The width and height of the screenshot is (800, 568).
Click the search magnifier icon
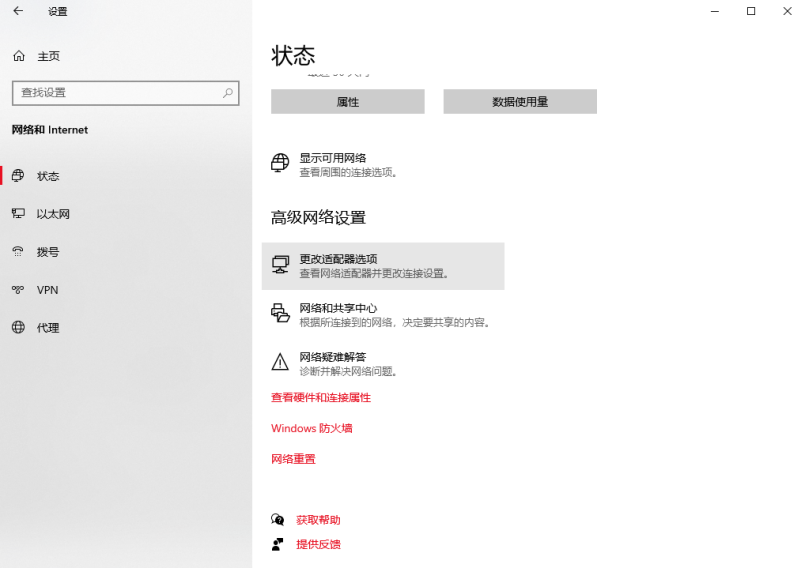point(228,93)
